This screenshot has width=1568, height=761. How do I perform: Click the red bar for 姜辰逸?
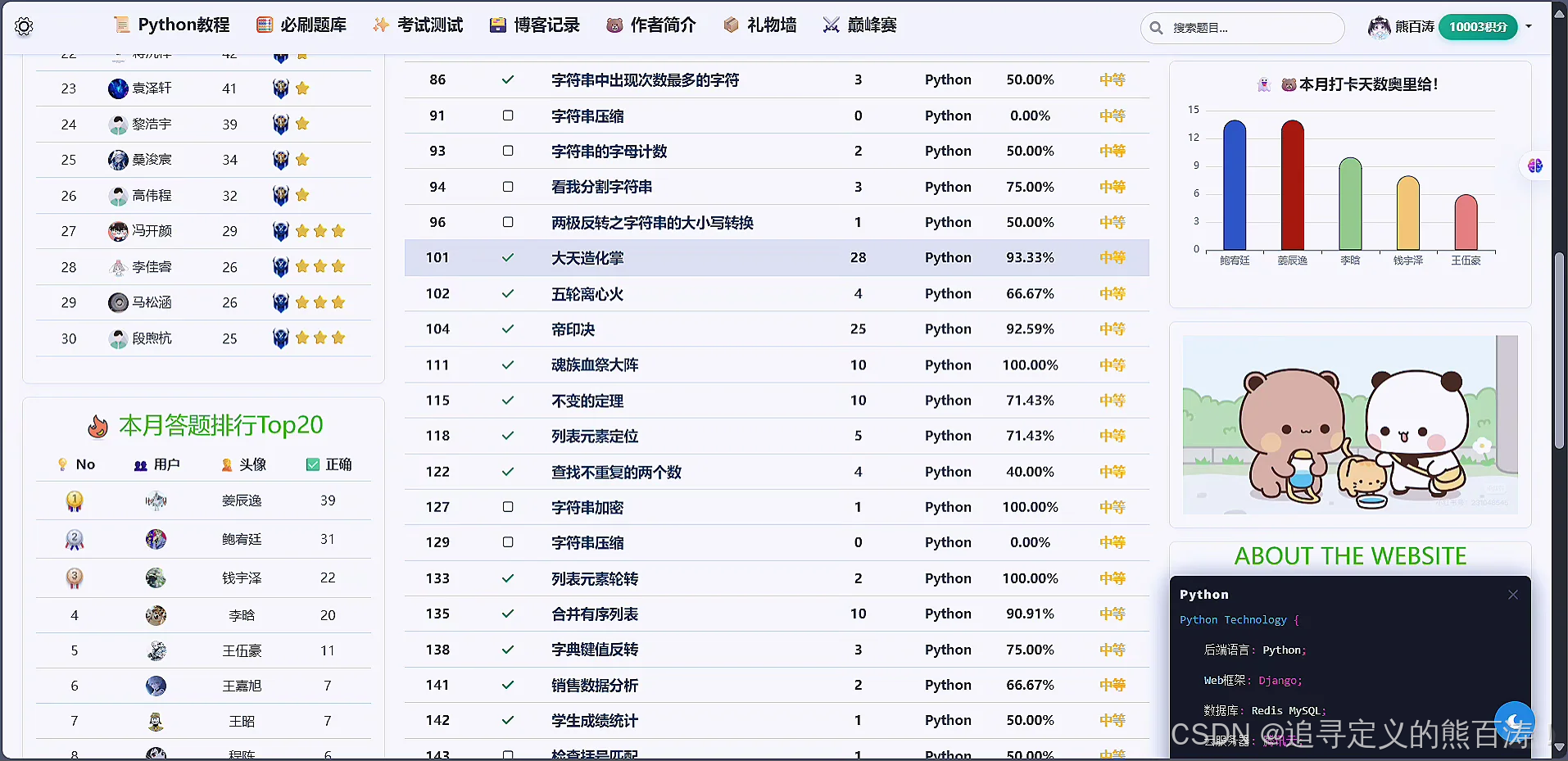click(1293, 185)
